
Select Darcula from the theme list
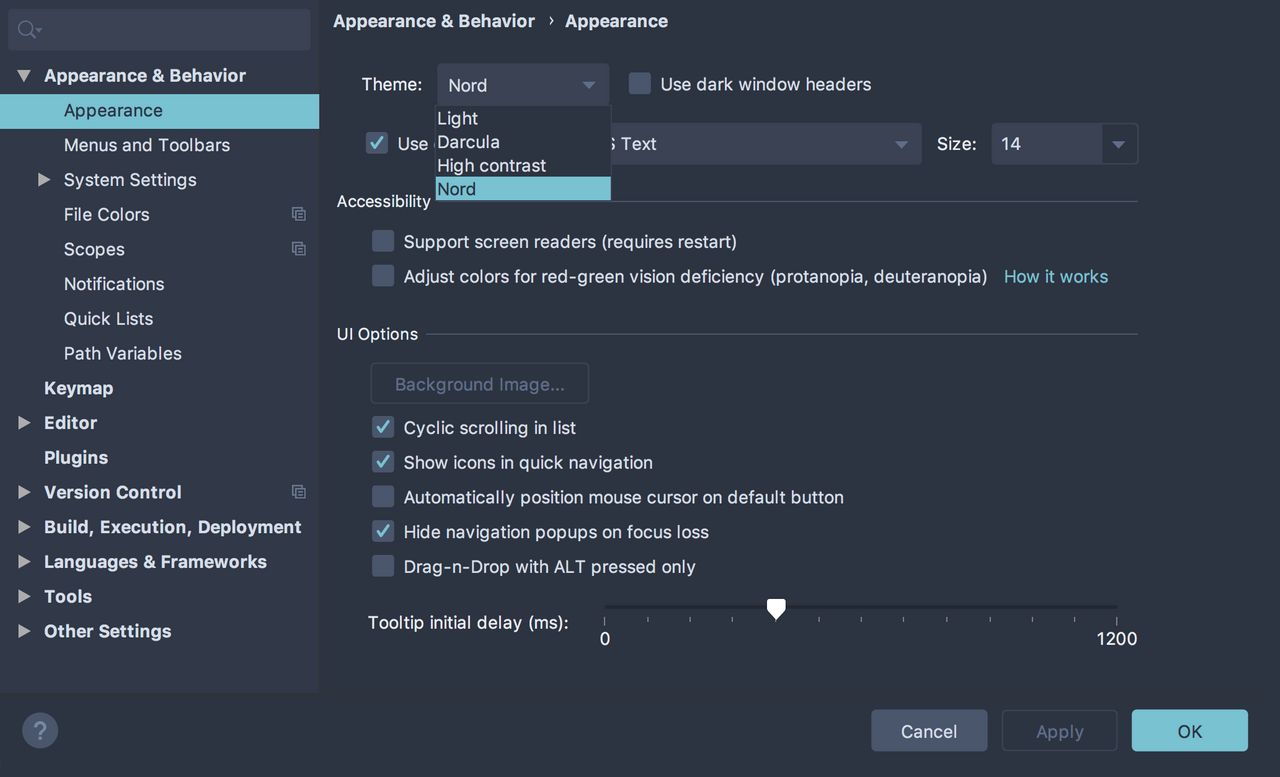click(x=469, y=142)
